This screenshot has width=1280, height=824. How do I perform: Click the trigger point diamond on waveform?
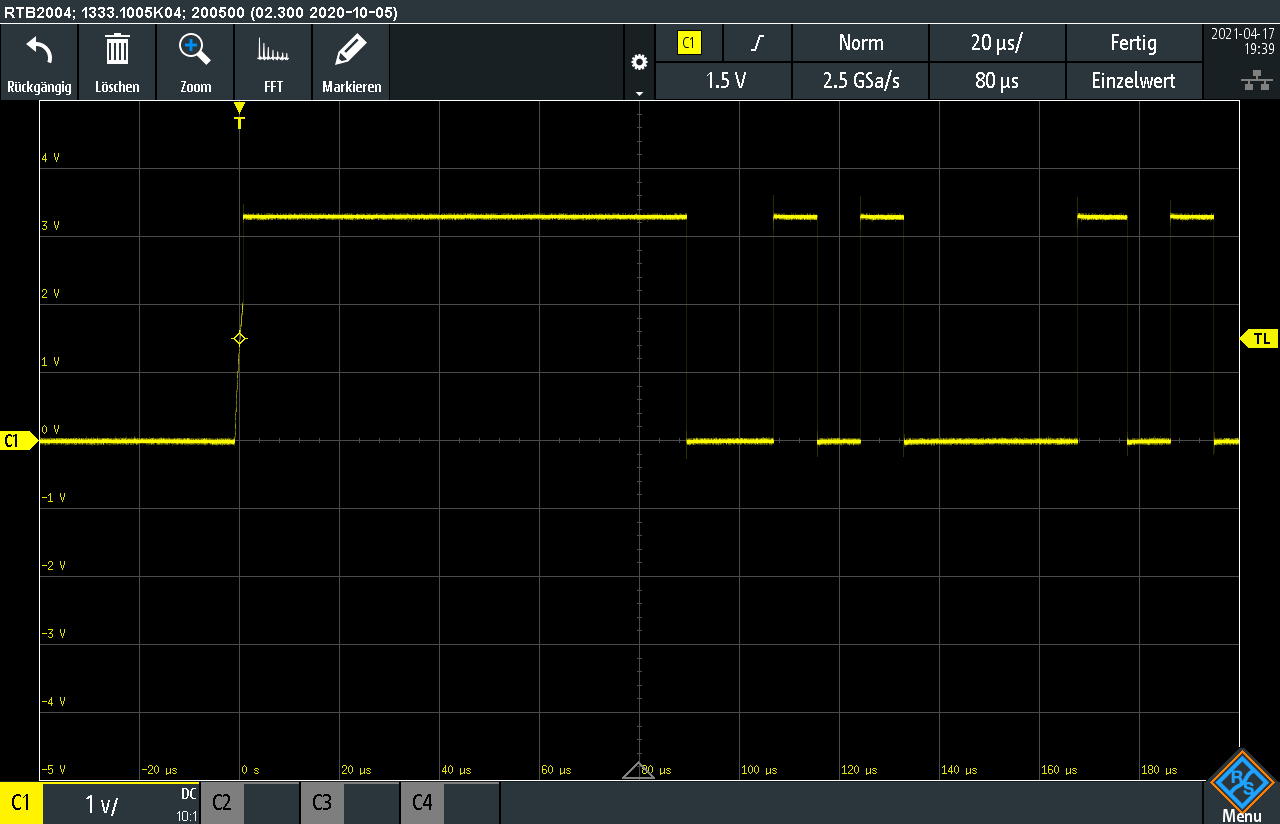tap(239, 339)
